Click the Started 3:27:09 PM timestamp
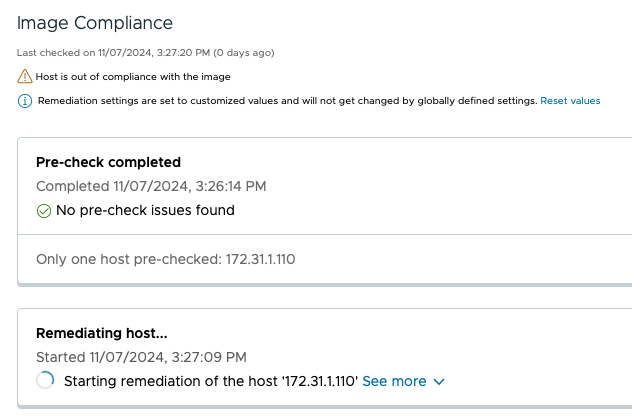This screenshot has height=417, width=632. [141, 357]
